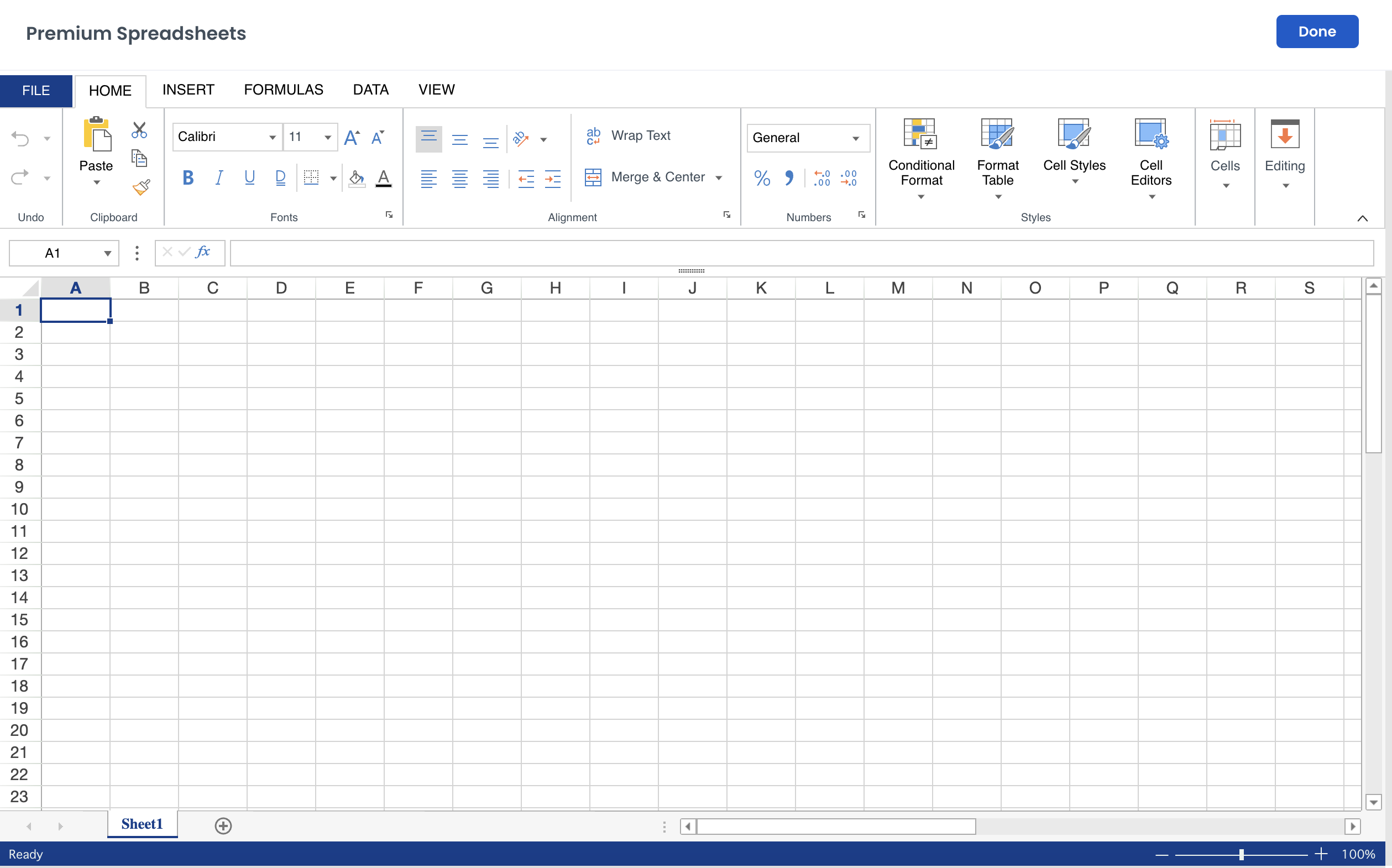Expand the Merge & Center dropdown arrow

719,178
